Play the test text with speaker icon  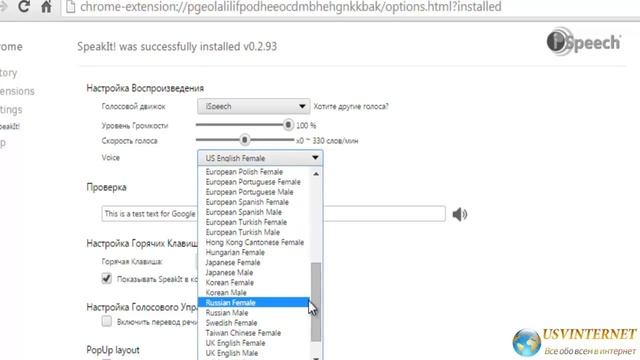coord(460,214)
